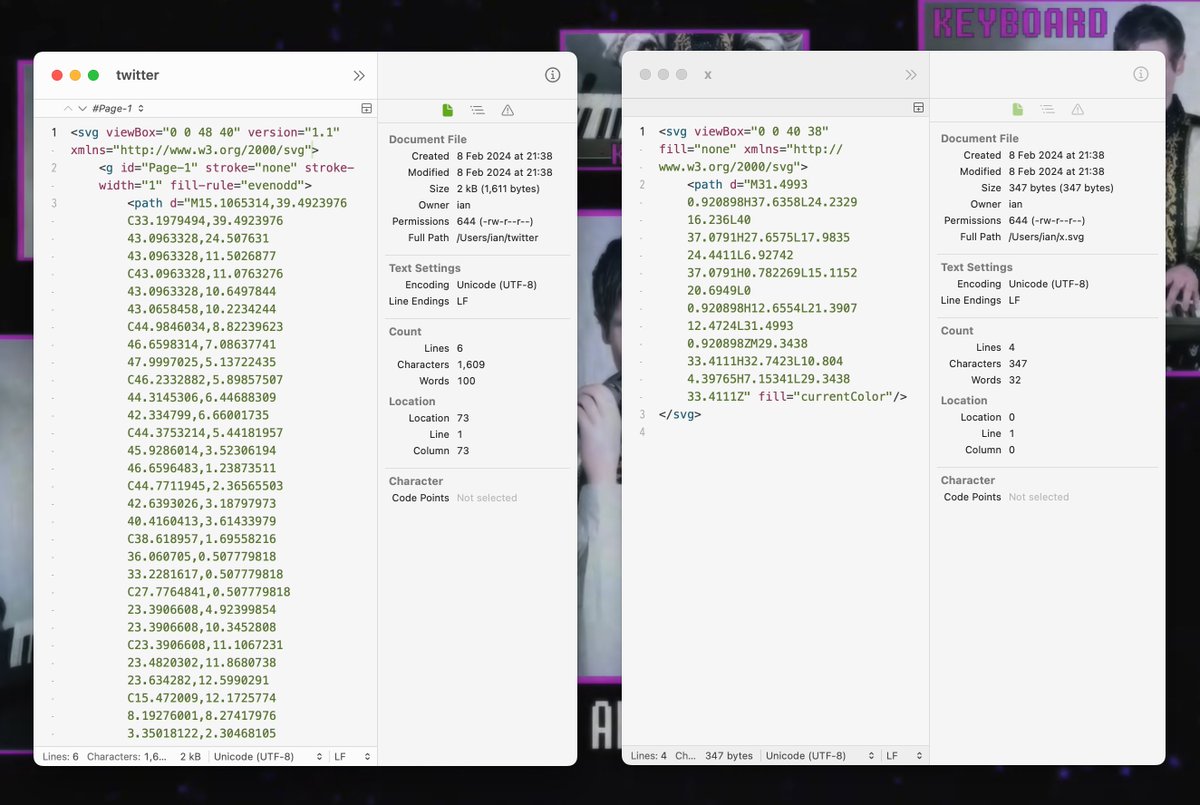Open LF line endings popup in x status bar
The image size is (1200, 805).
tap(903, 756)
